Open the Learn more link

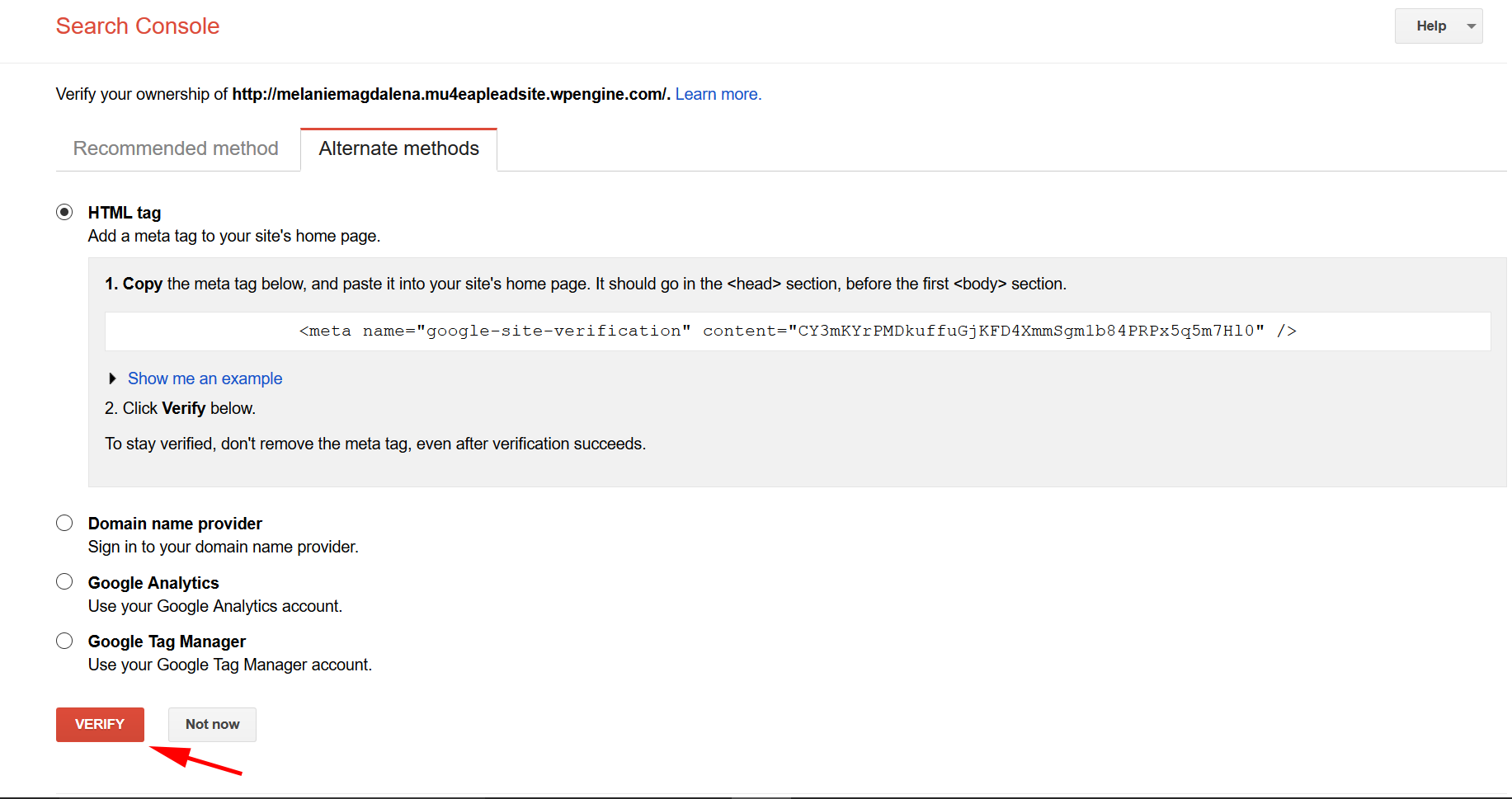pyautogui.click(x=718, y=94)
